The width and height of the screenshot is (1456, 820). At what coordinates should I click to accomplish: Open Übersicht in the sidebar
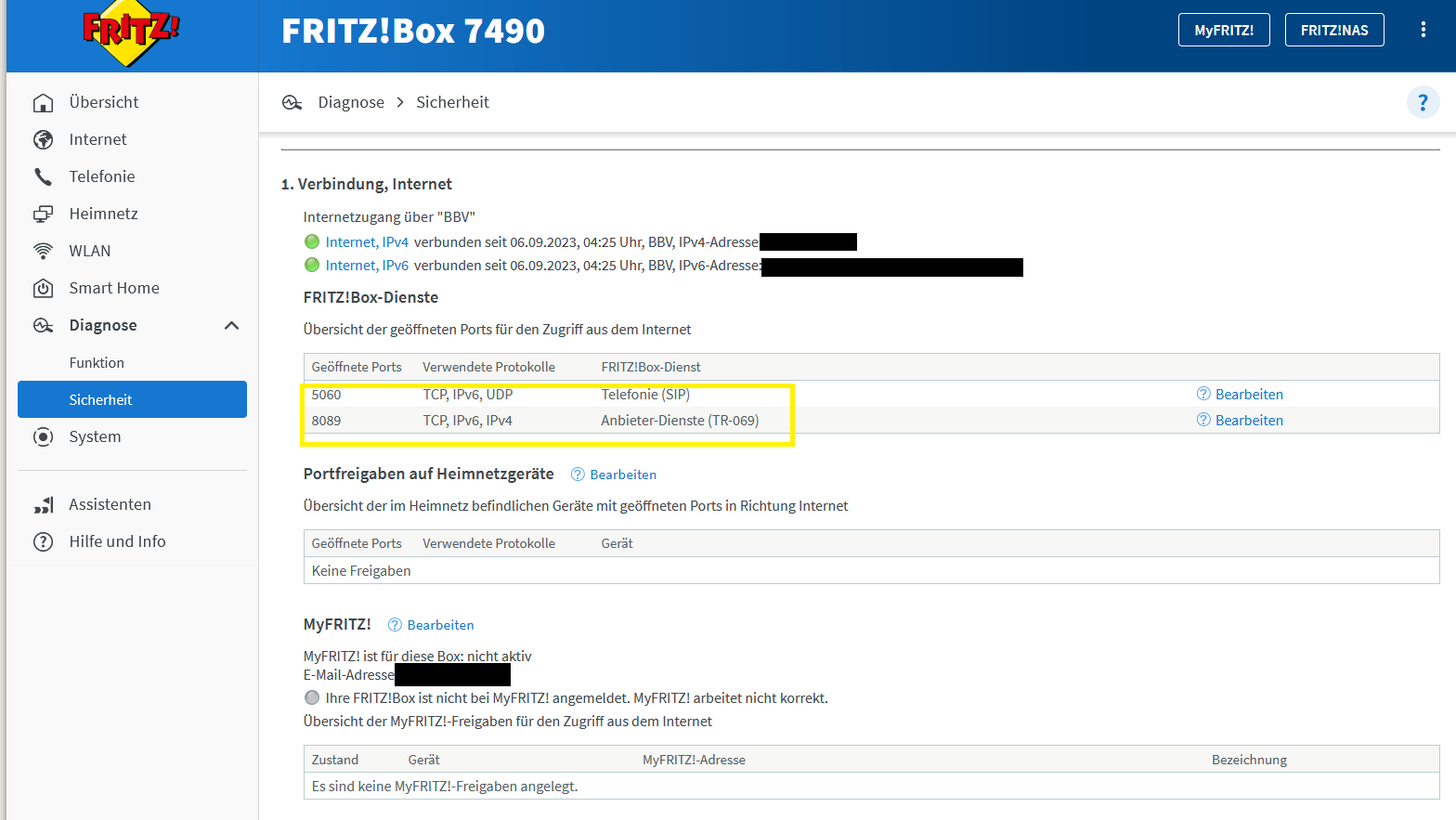pyautogui.click(x=104, y=102)
